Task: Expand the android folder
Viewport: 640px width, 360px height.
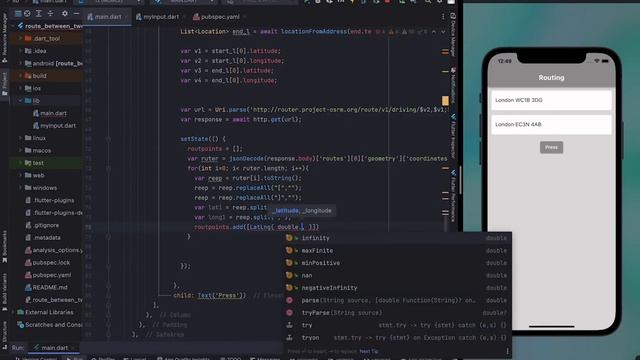Action: (x=20, y=63)
